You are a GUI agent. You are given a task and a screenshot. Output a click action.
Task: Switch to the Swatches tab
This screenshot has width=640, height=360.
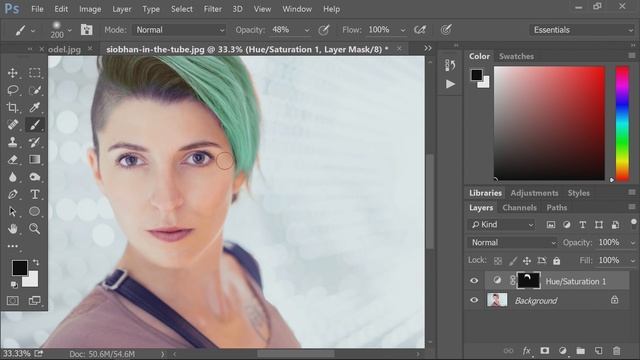(x=516, y=56)
